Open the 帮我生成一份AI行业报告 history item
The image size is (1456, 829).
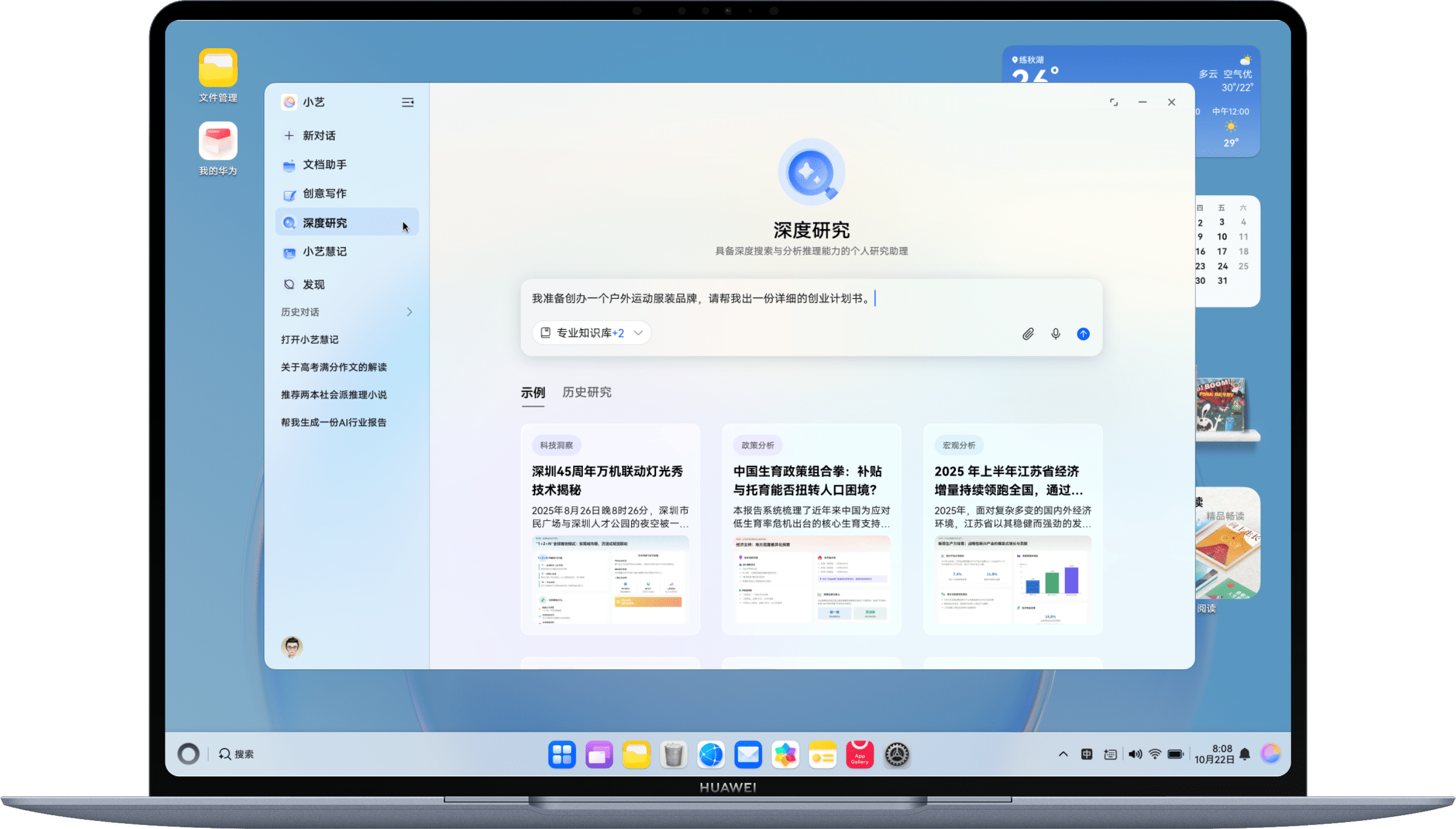coord(334,422)
